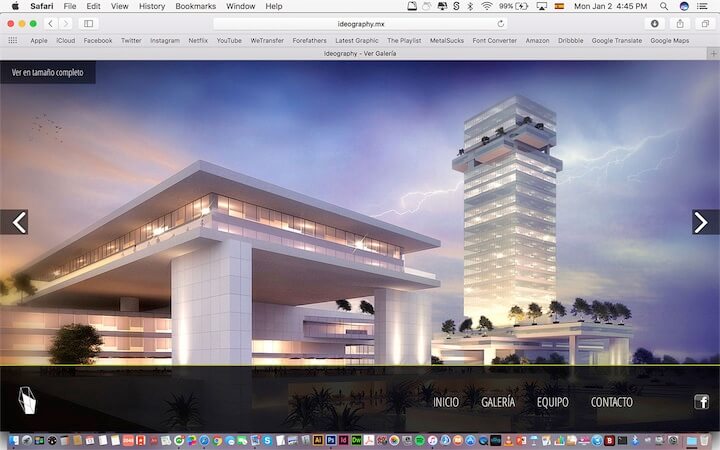
Task: Click 'Ver en tamaño completo' button
Action: pyautogui.click(x=47, y=72)
